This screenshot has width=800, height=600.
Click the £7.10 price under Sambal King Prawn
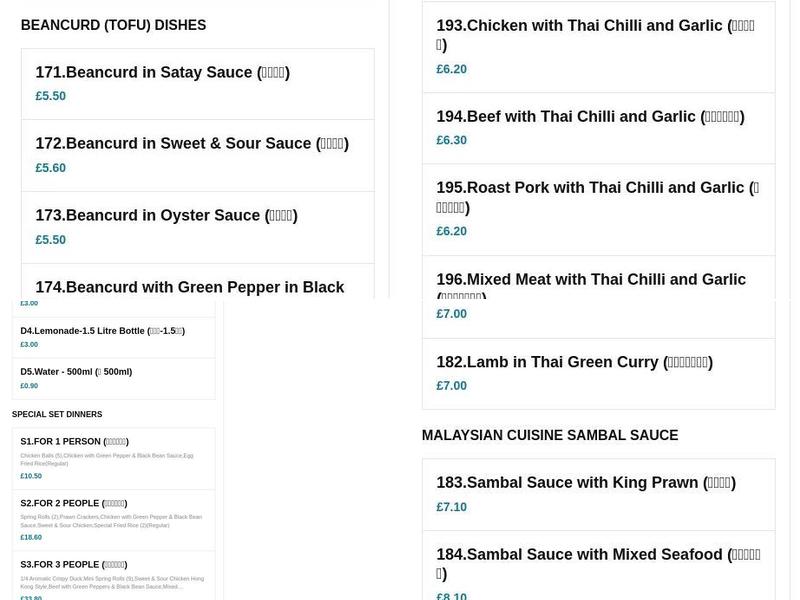pyautogui.click(x=450, y=507)
